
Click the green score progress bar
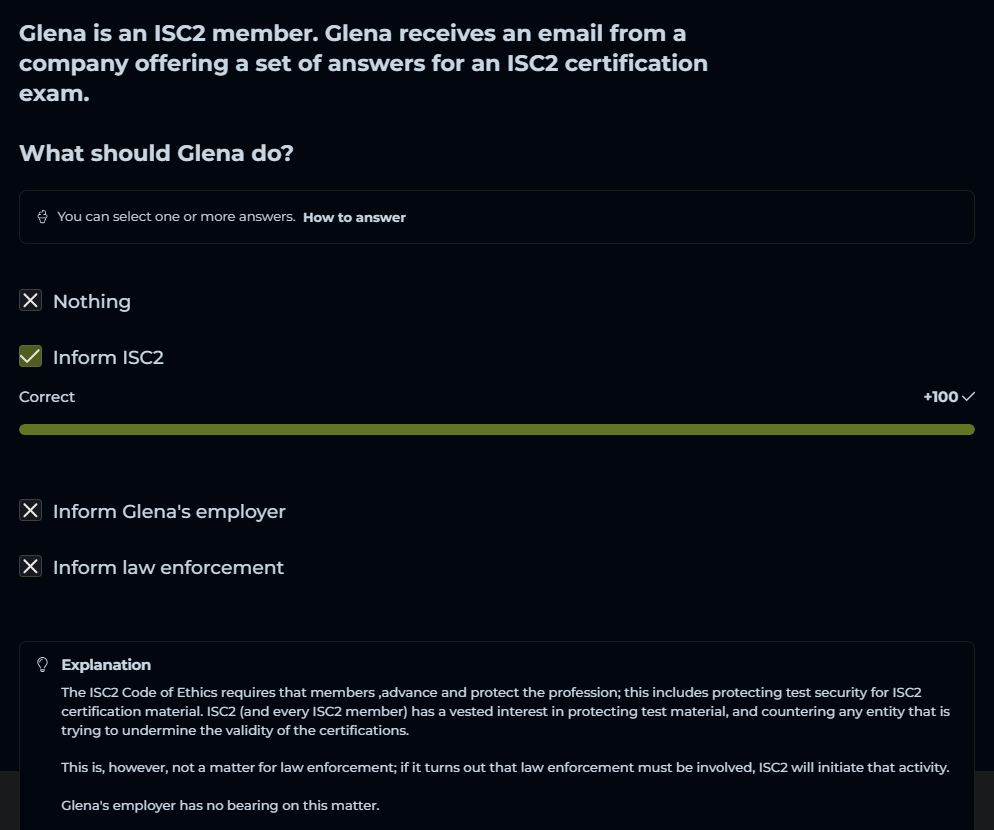496,429
